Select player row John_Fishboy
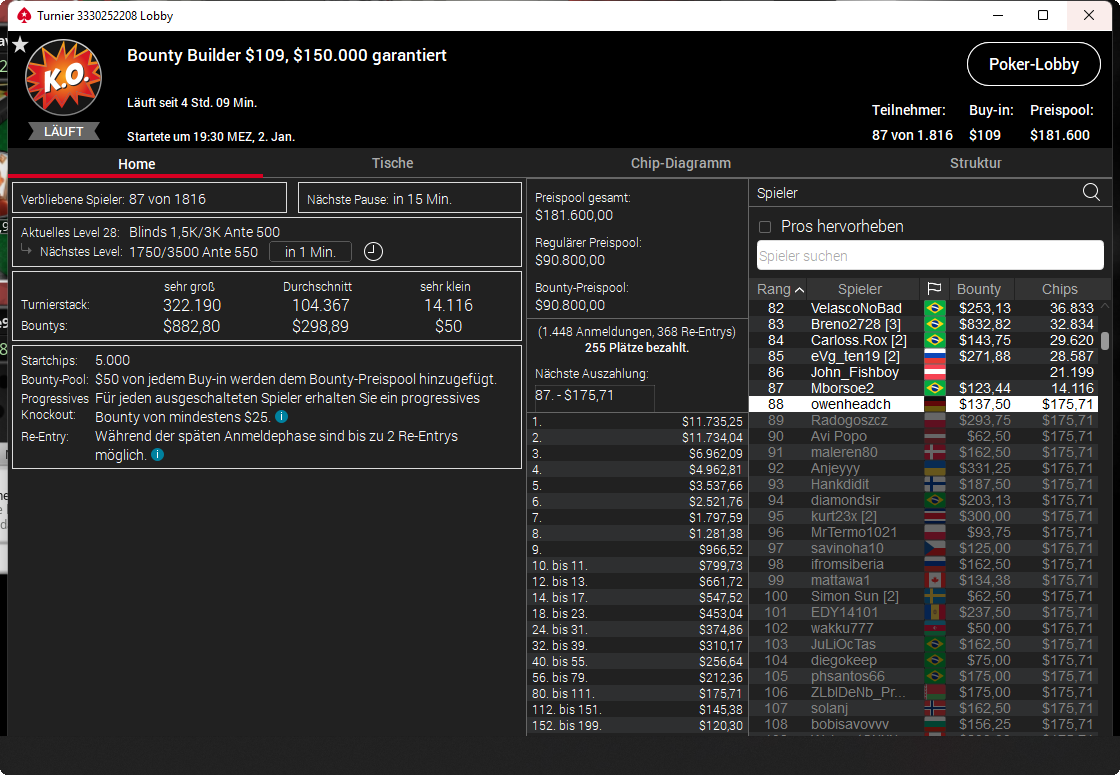 (x=923, y=372)
